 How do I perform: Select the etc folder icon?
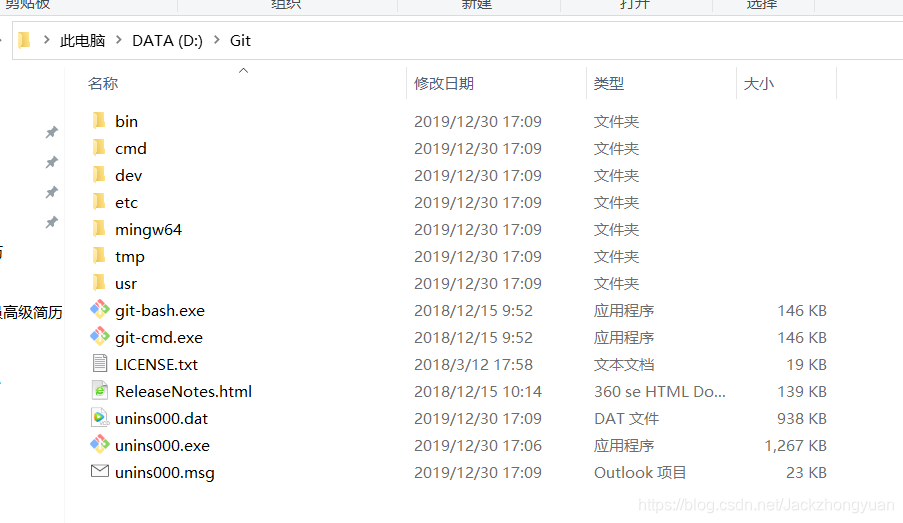99,202
